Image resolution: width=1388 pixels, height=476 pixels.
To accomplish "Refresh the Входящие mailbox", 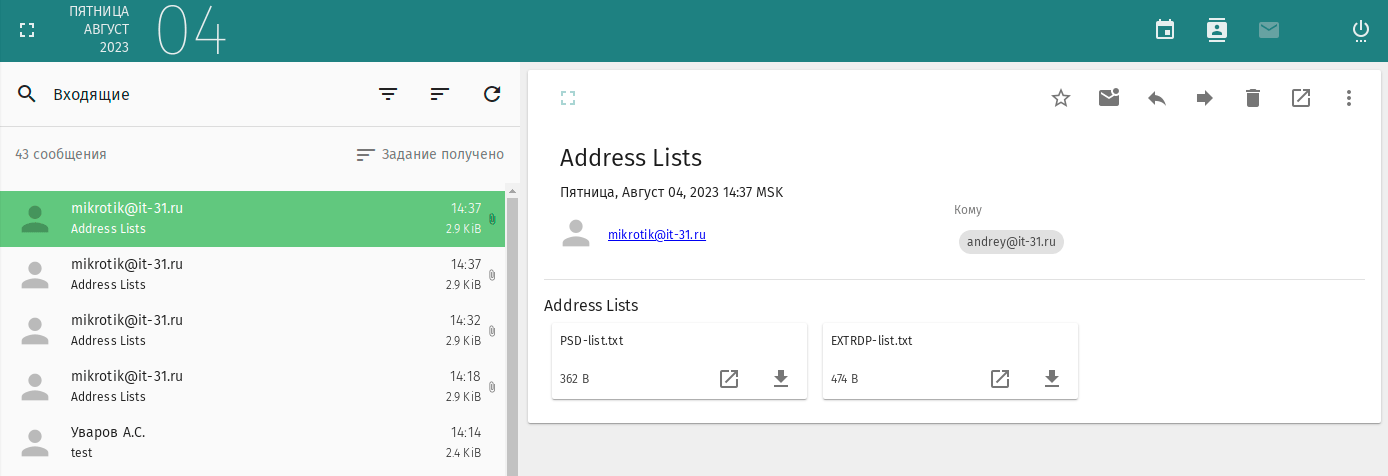I will 492,94.
